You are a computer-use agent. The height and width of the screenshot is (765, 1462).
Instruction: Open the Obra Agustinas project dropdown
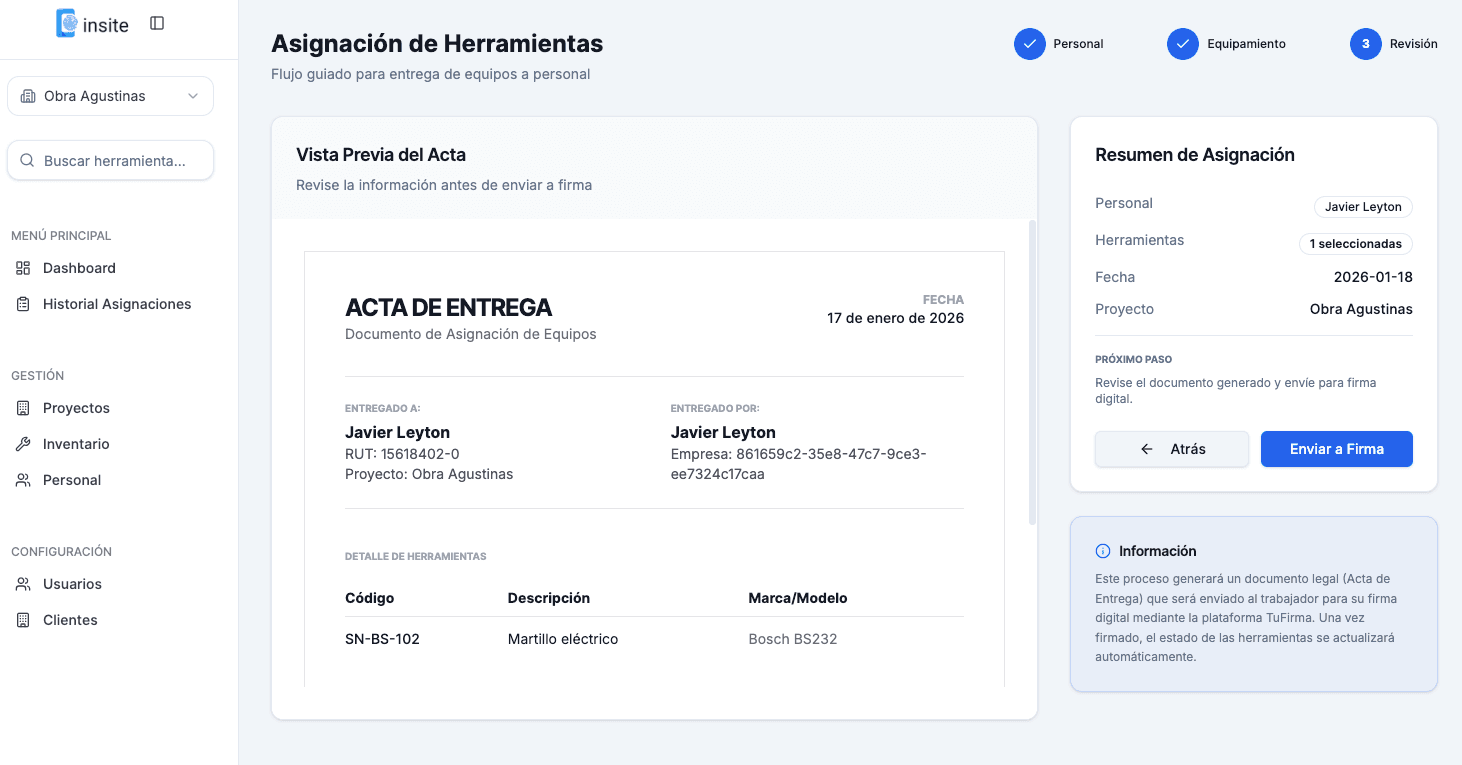click(110, 95)
